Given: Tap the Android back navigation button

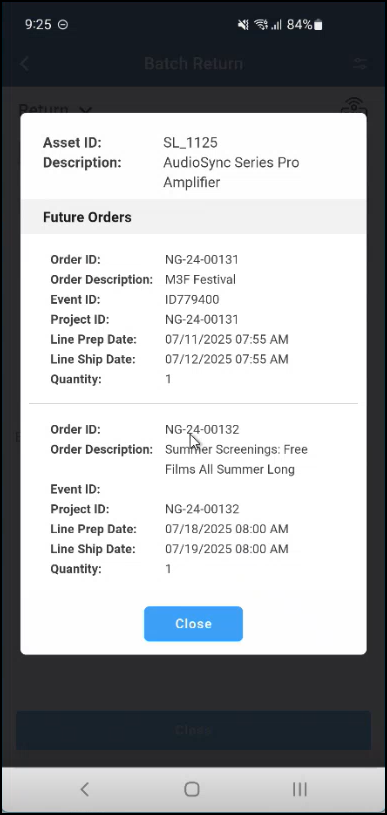Looking at the screenshot, I should coord(85,789).
